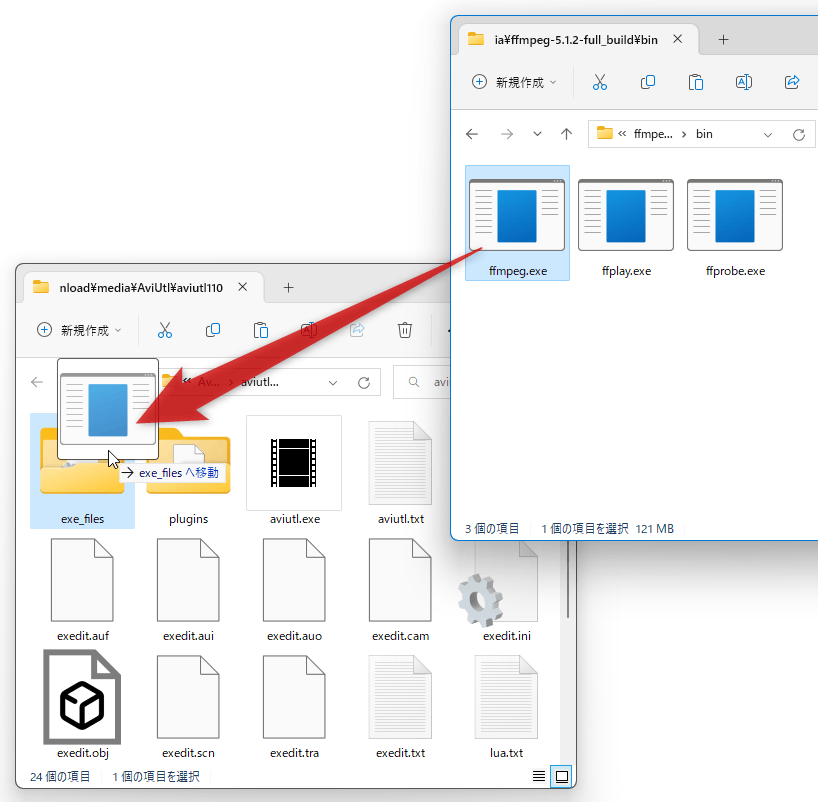Click Paste icon in aviutl110 window

[260, 330]
